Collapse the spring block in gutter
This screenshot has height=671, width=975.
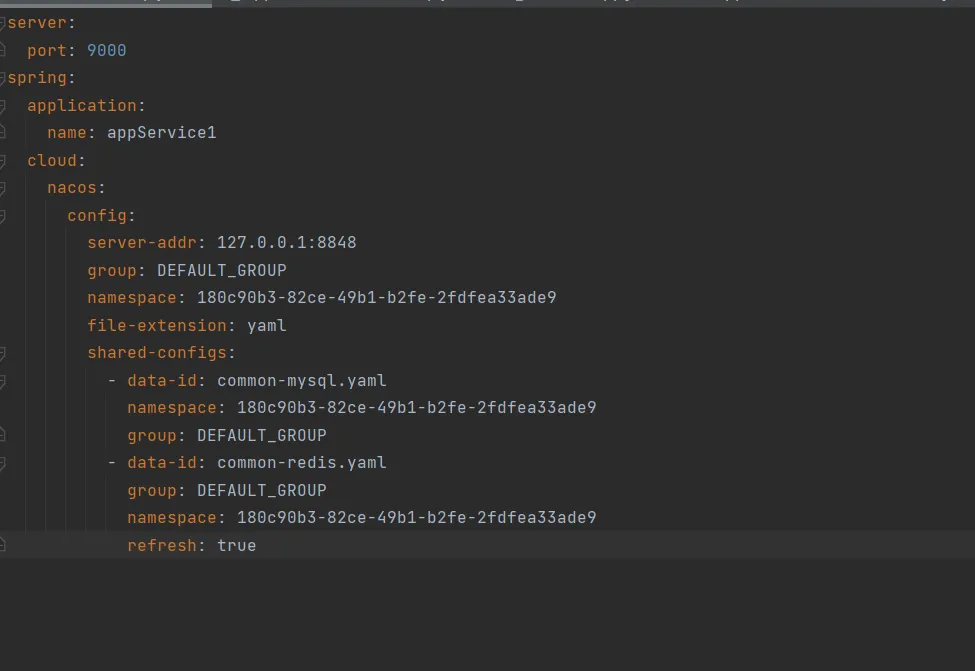pos(3,78)
